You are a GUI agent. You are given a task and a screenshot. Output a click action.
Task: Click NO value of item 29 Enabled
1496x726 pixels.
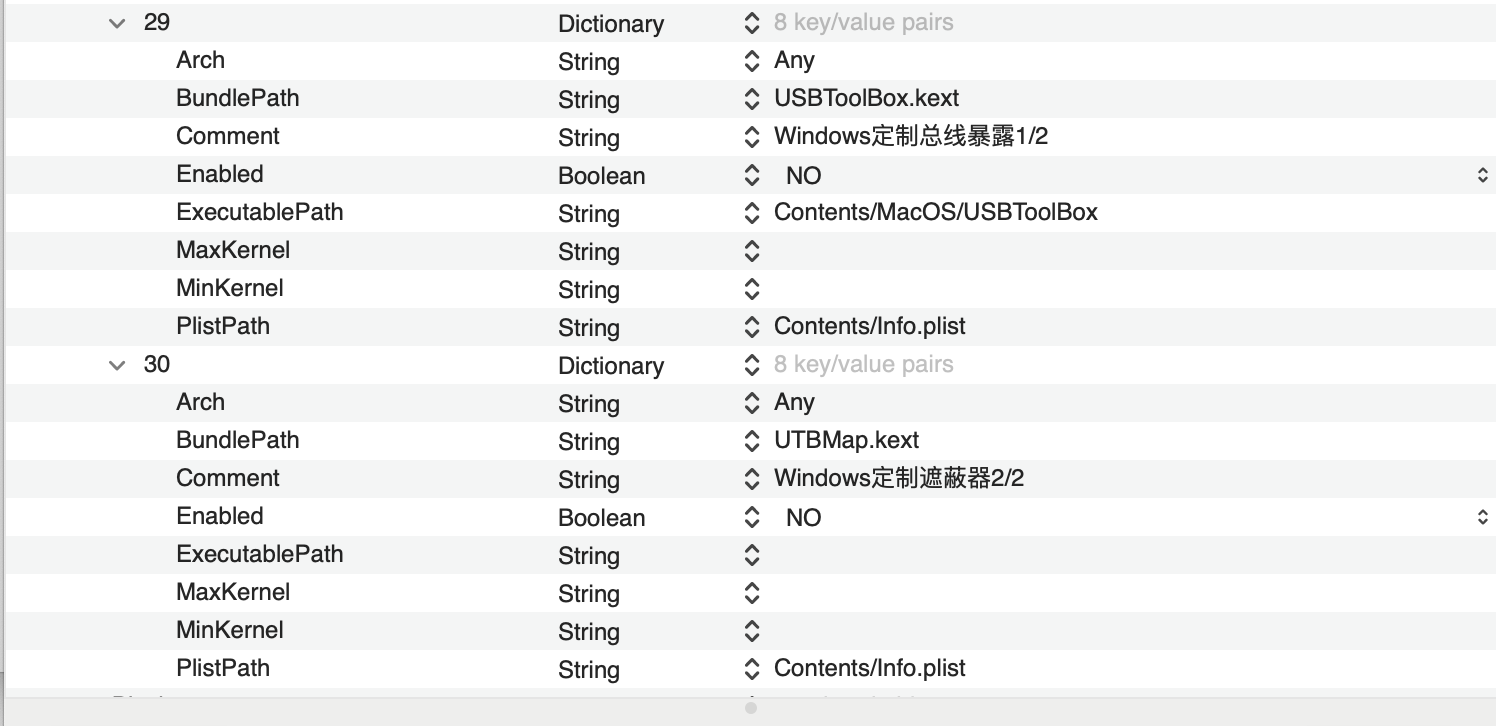pyautogui.click(x=803, y=177)
